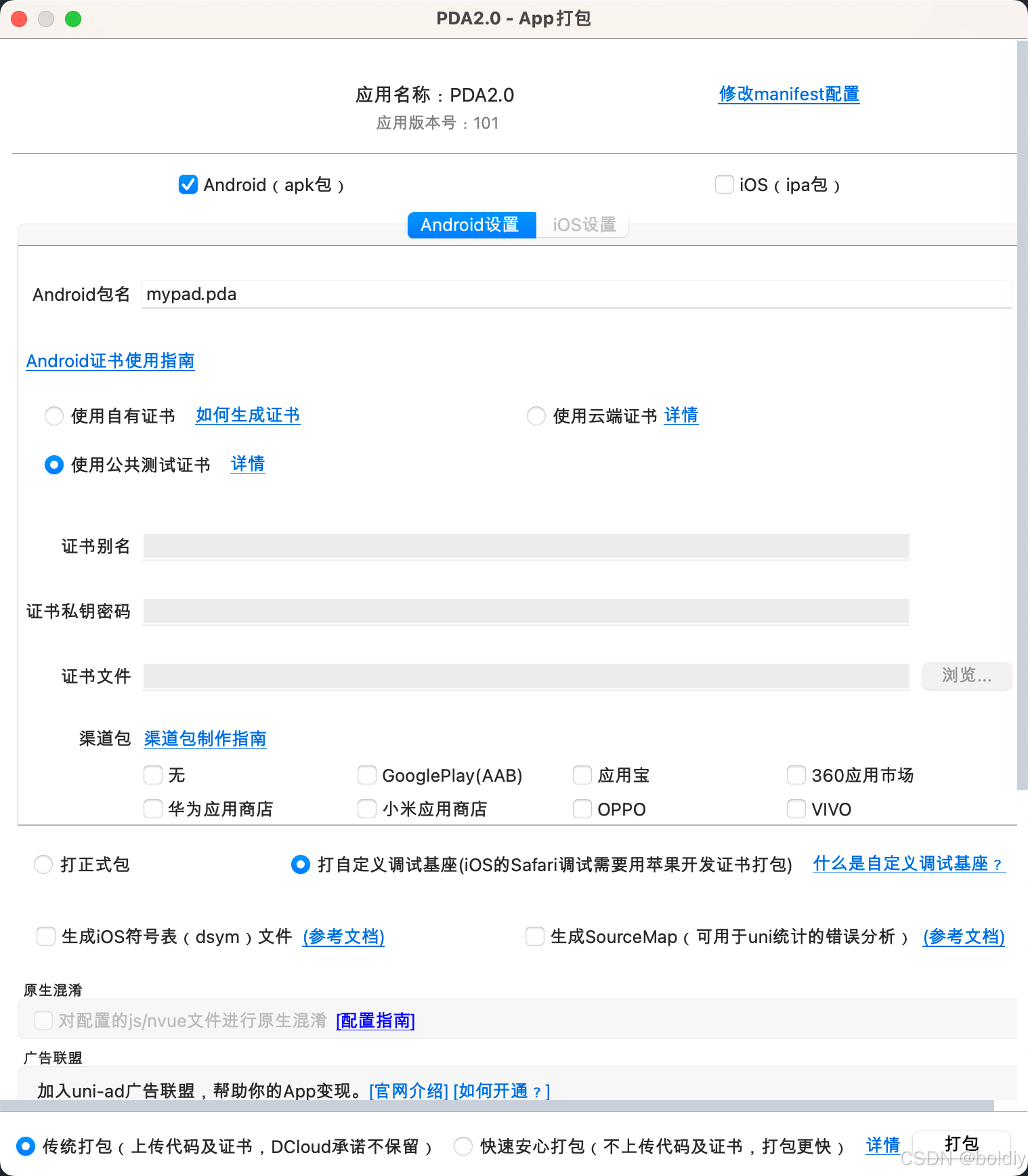Click the 原生混淆 section label
The image size is (1028, 1176).
[53, 990]
